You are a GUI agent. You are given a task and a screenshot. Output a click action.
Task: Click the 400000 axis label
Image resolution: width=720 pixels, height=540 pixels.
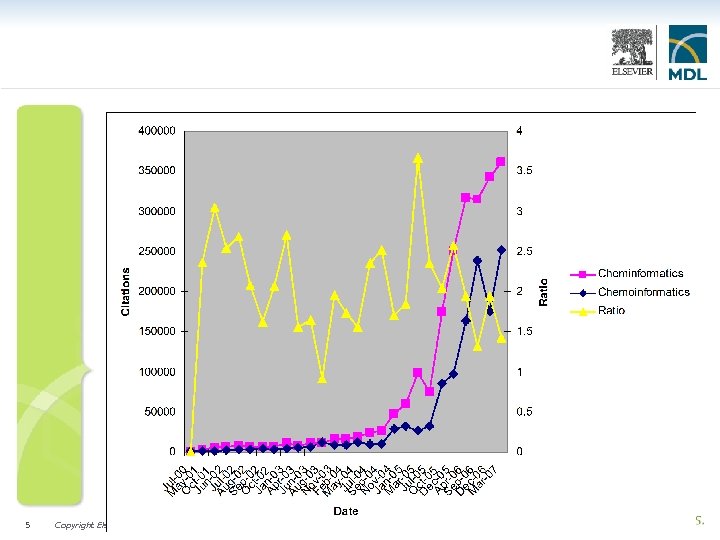point(157,131)
